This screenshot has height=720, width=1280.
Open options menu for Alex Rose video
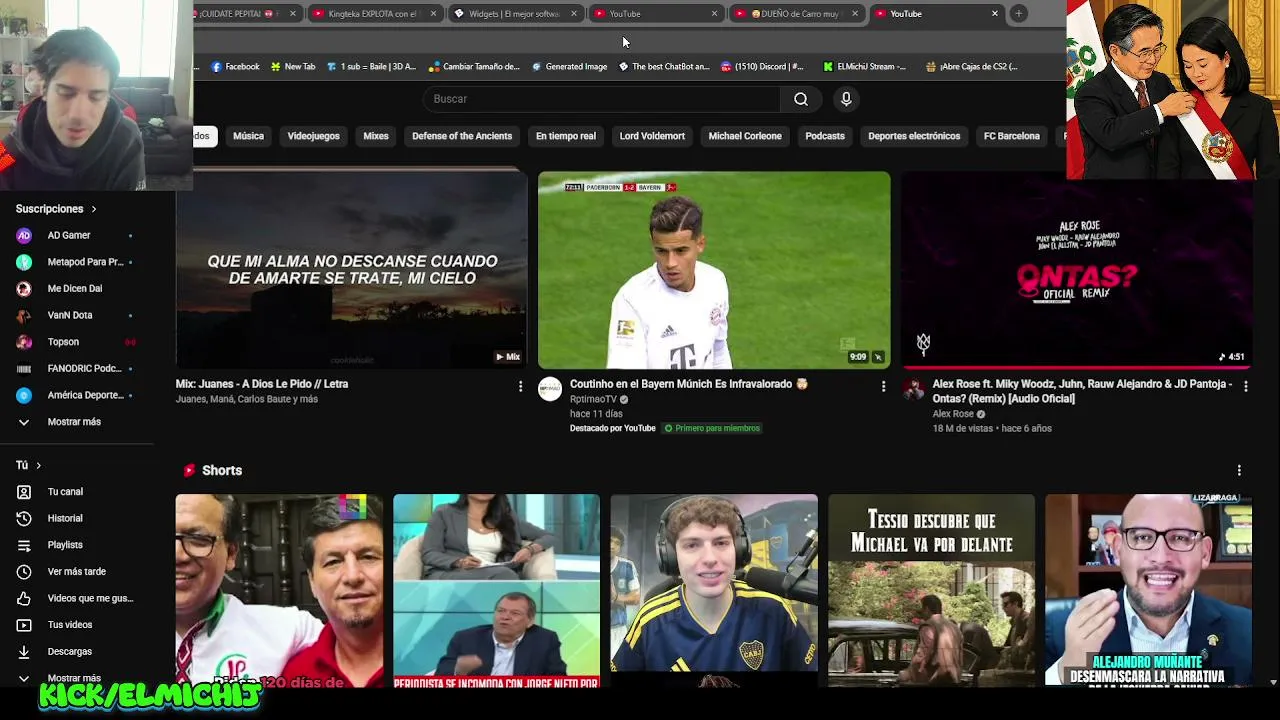click(x=1245, y=386)
